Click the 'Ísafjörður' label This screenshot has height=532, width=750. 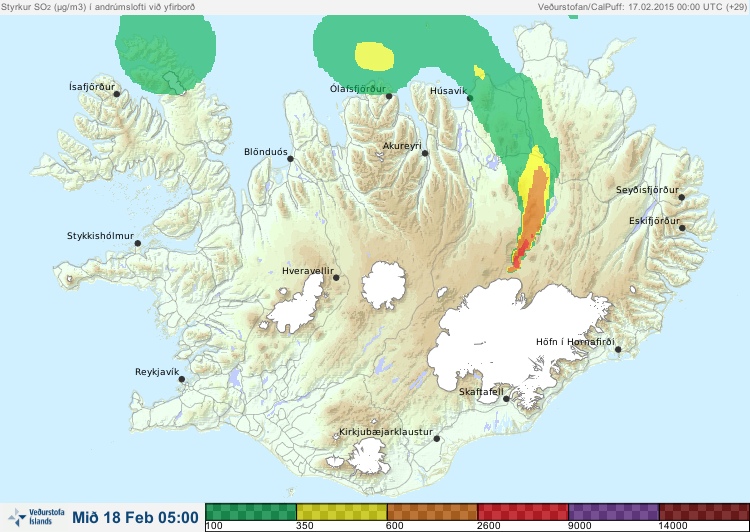(x=92, y=87)
